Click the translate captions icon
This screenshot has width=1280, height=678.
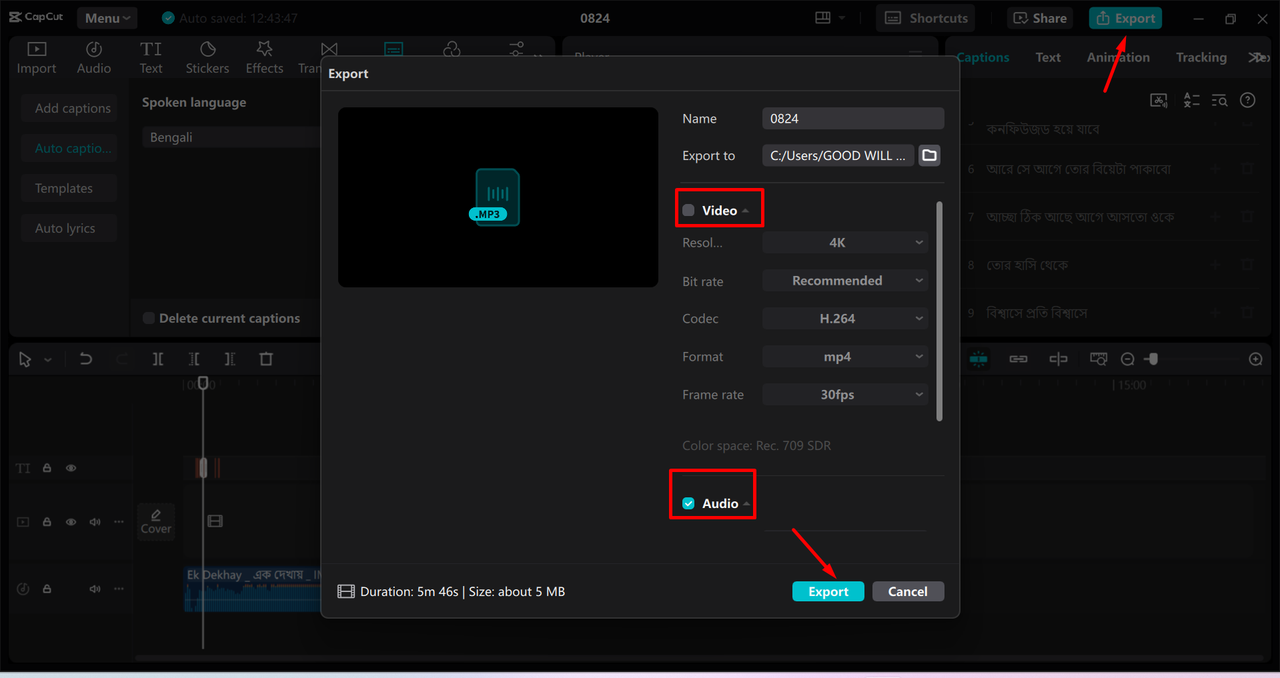pos(1191,100)
